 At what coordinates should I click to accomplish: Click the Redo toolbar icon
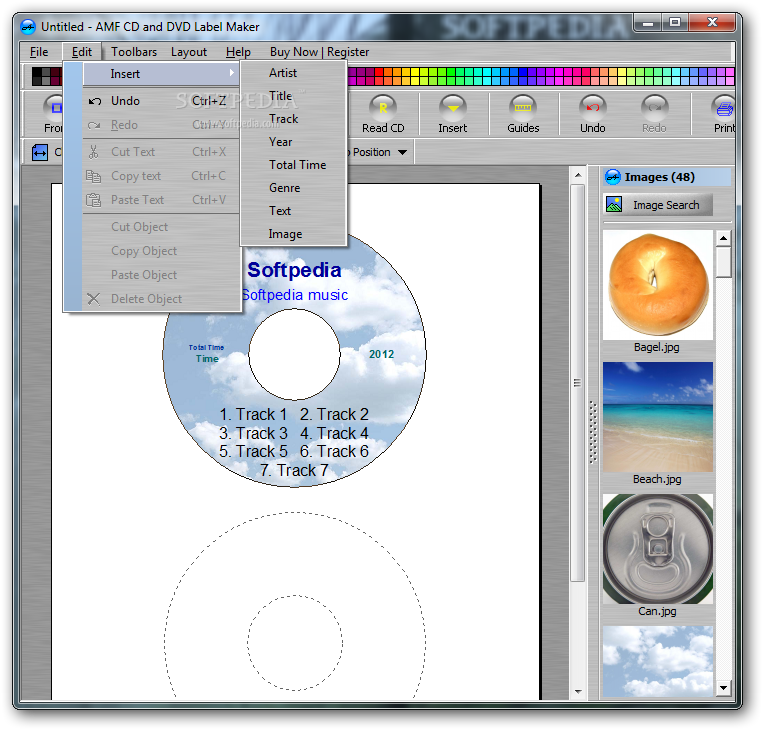(654, 108)
